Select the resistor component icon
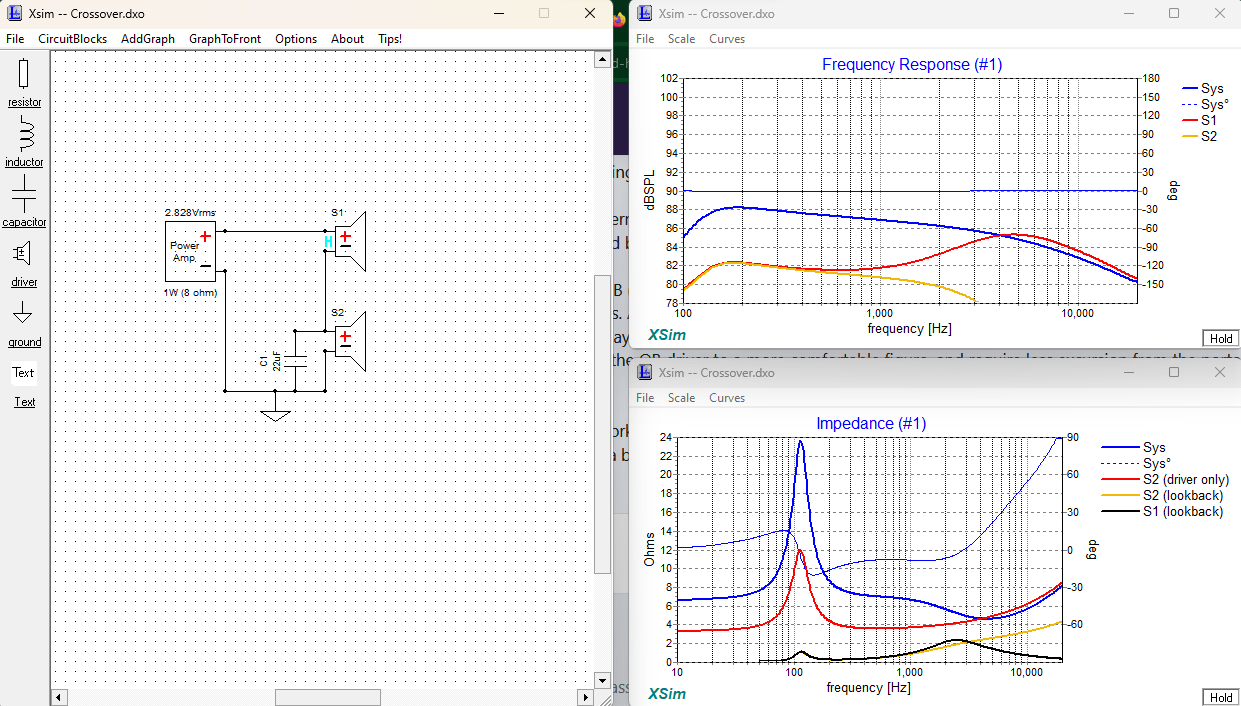Image resolution: width=1241 pixels, height=706 pixels. [24, 75]
